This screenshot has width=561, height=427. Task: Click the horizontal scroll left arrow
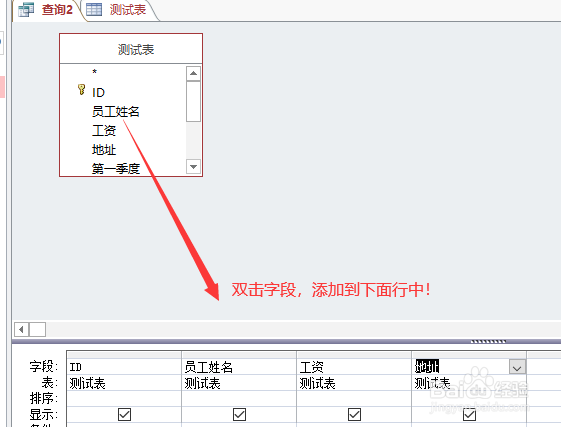pyautogui.click(x=21, y=329)
